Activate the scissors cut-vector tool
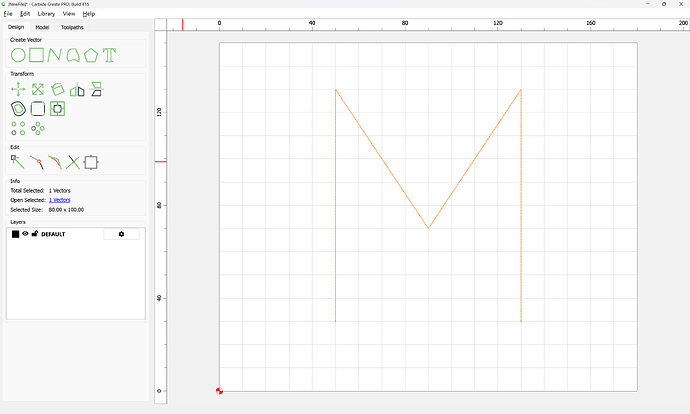This screenshot has width=690, height=414. coord(73,162)
